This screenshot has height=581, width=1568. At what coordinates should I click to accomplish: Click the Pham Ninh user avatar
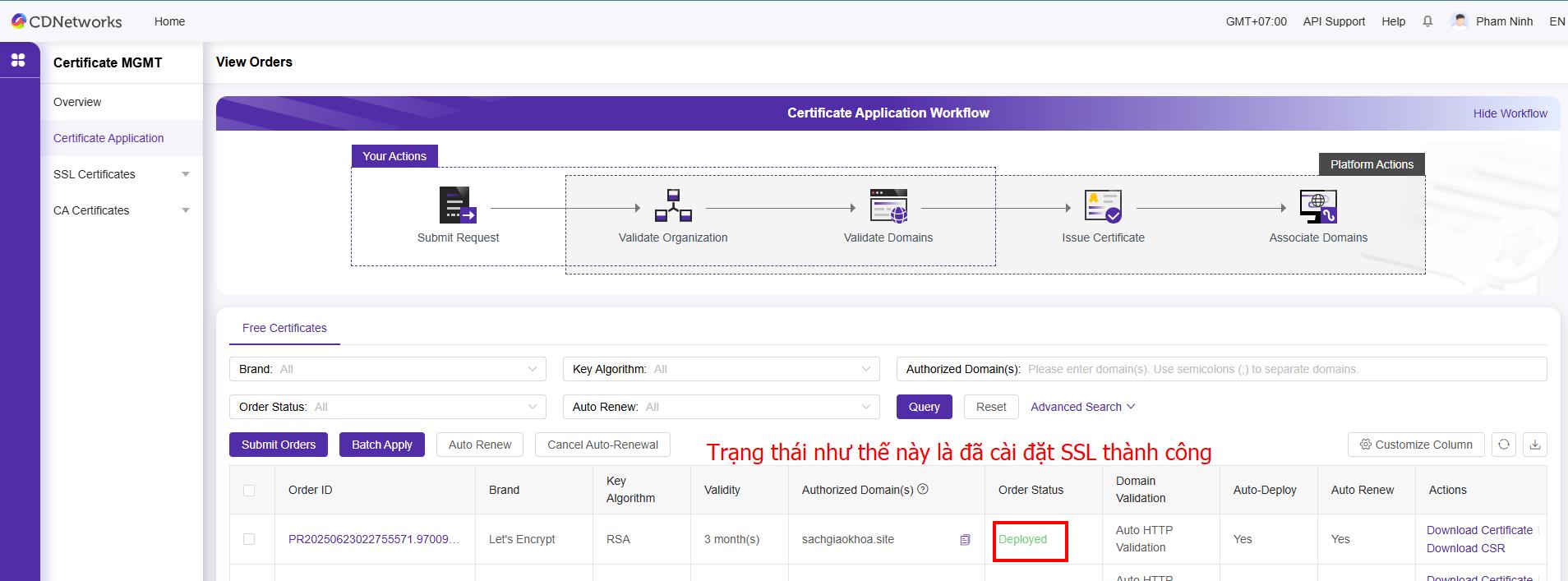coord(1460,21)
